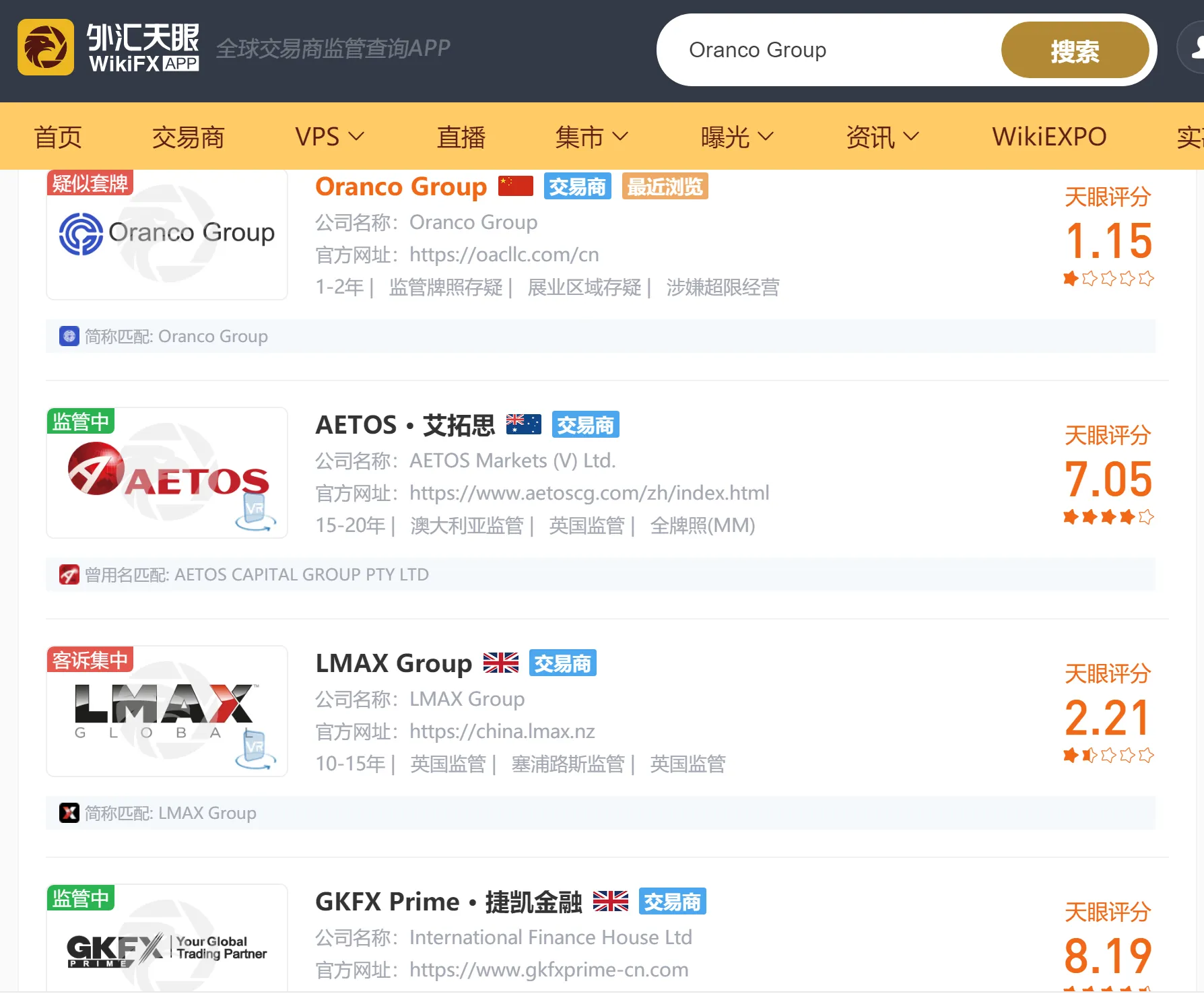Click the UK flag beside GKFX Prime
Screen dimensions: 1204x998
click(x=611, y=901)
